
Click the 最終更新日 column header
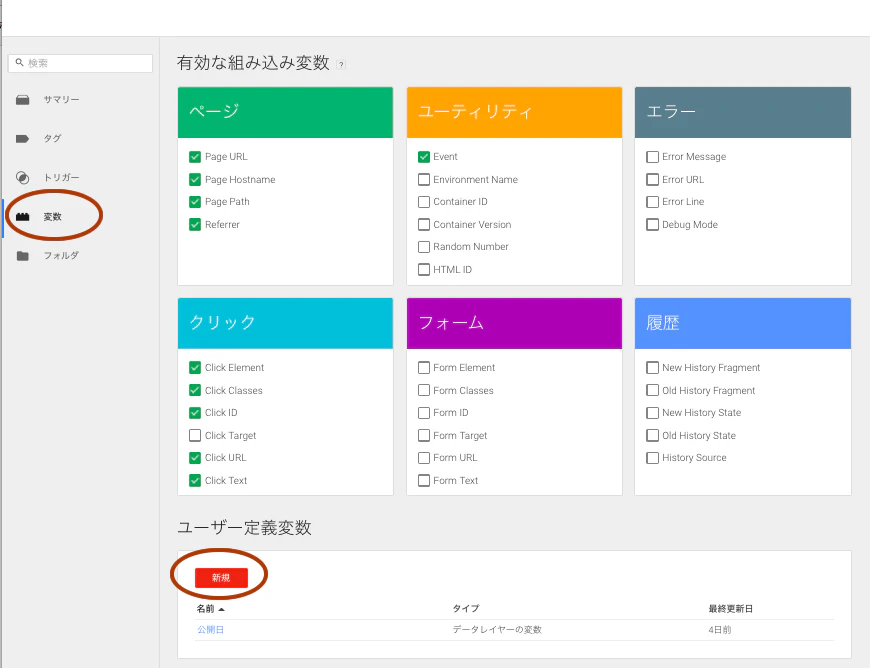coord(731,609)
